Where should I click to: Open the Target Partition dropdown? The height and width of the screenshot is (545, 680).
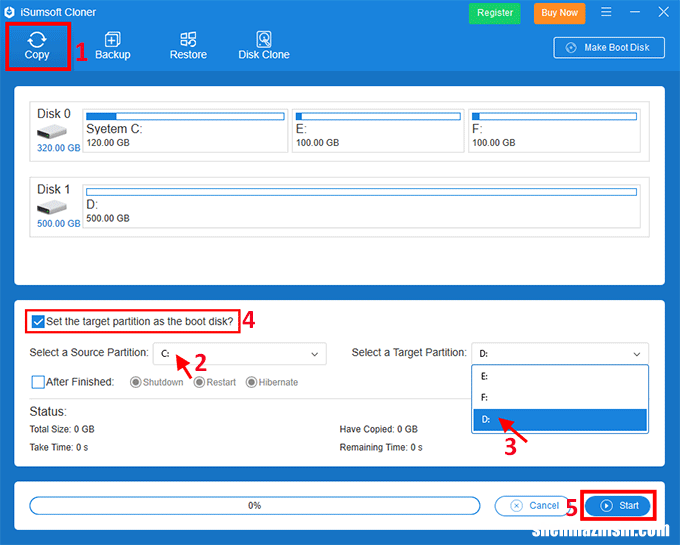(560, 354)
